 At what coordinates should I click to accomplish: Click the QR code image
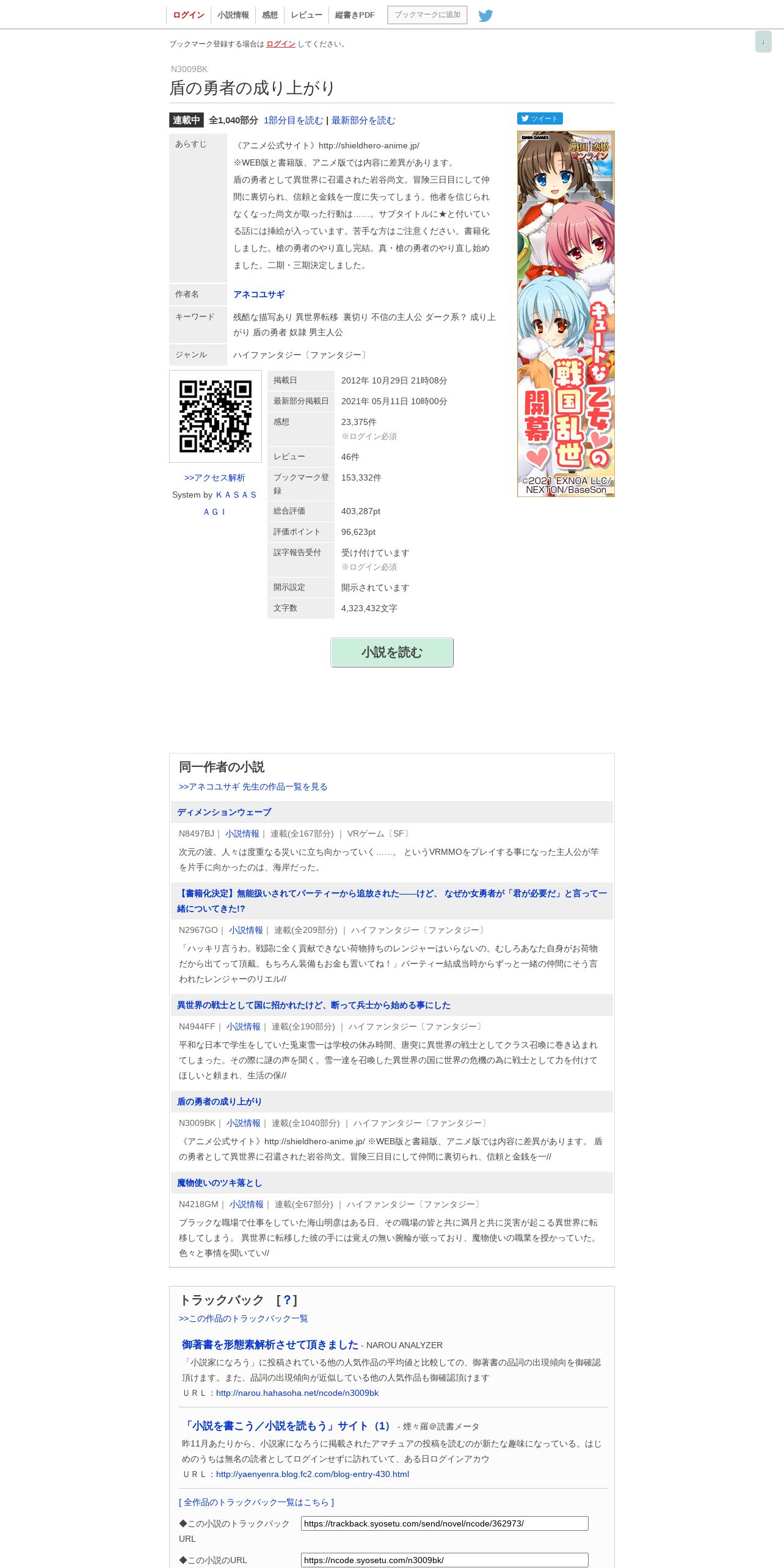click(216, 416)
